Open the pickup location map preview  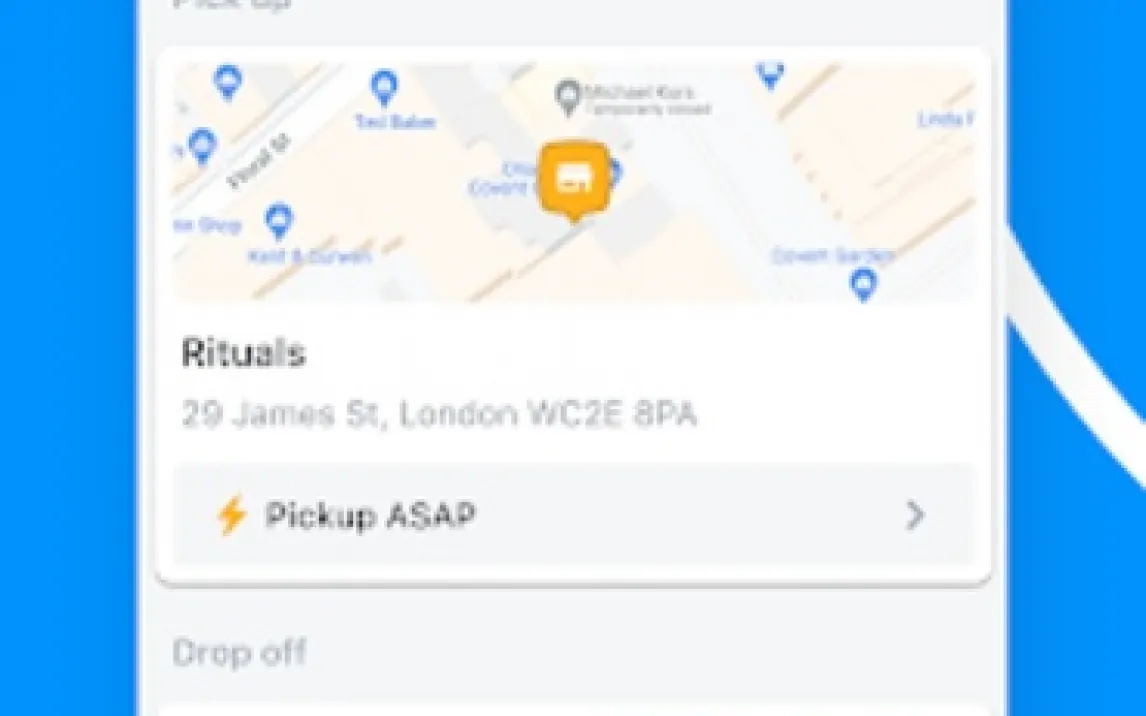[574, 183]
